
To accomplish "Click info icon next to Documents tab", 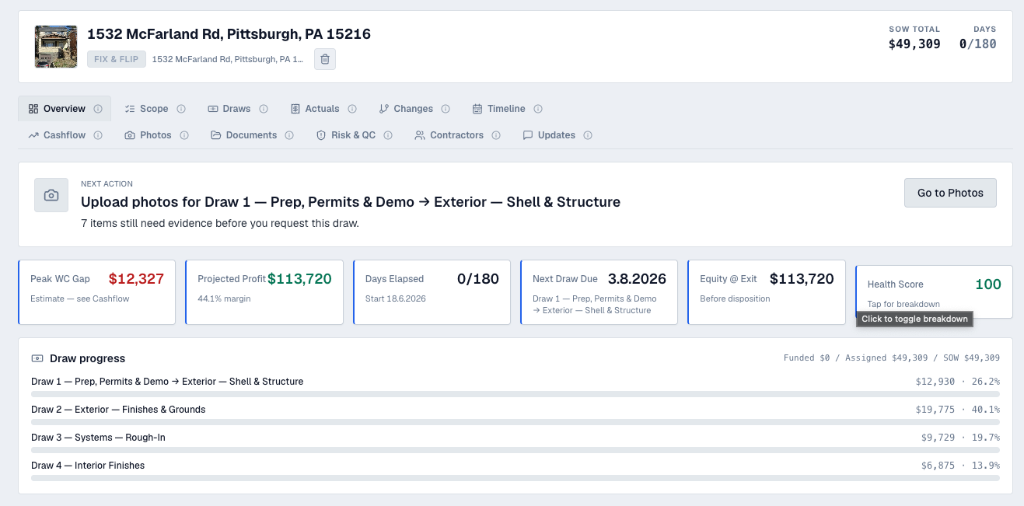I will point(289,135).
